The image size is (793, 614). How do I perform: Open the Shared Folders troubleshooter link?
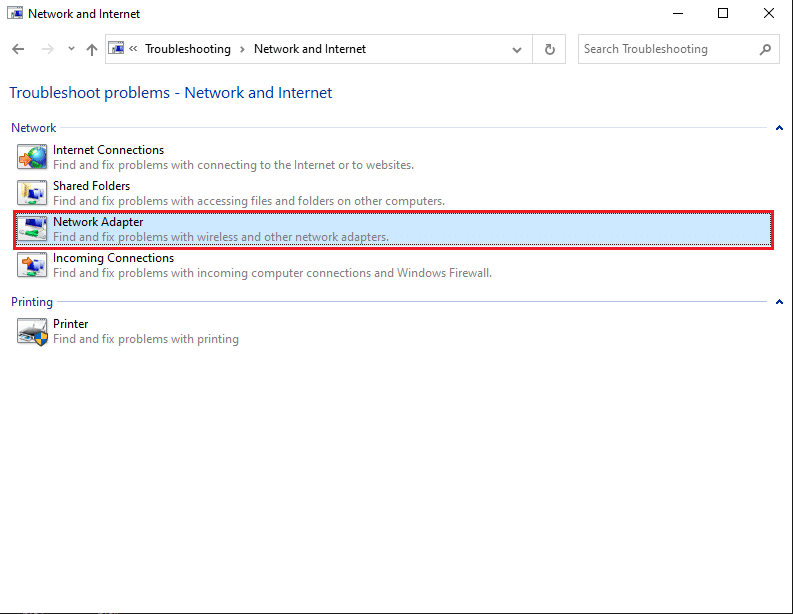coord(91,186)
